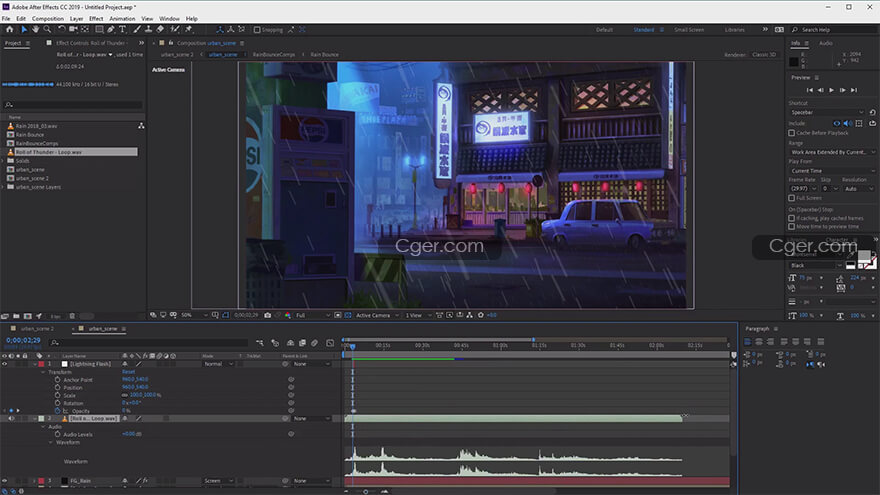Adjust the timeline zoom slider
This screenshot has width=880, height=495.
[x=365, y=492]
